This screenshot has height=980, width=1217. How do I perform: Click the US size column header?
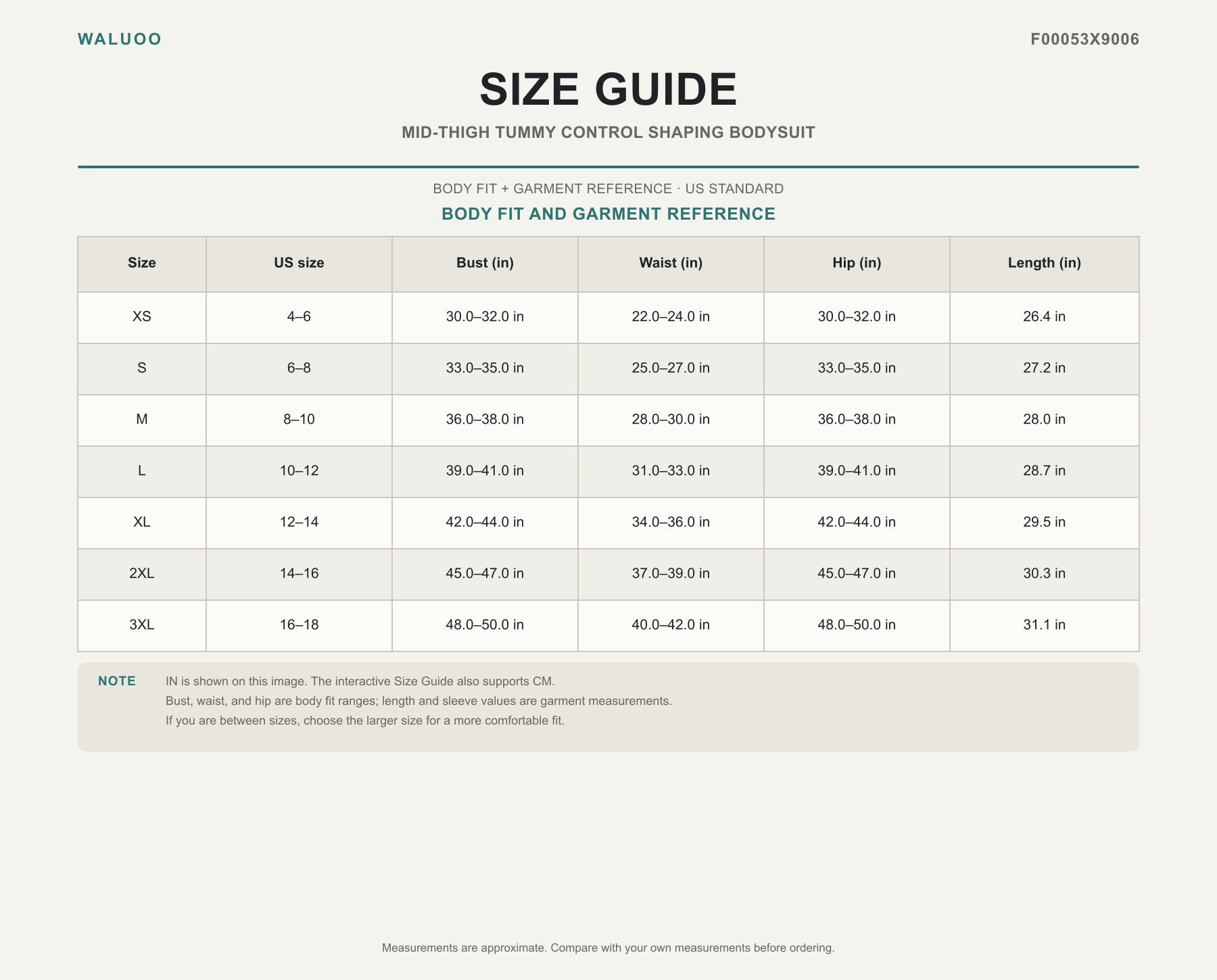pyautogui.click(x=299, y=264)
